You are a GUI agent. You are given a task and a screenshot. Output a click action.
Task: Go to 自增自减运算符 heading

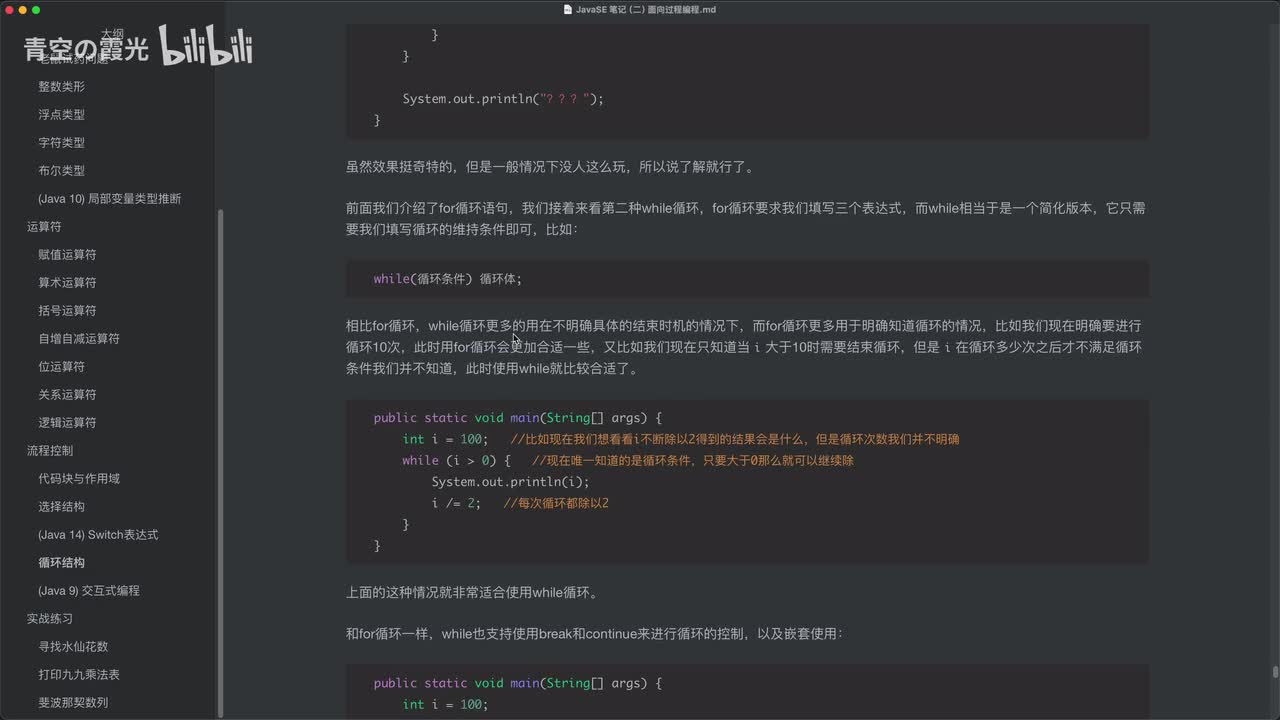79,339
